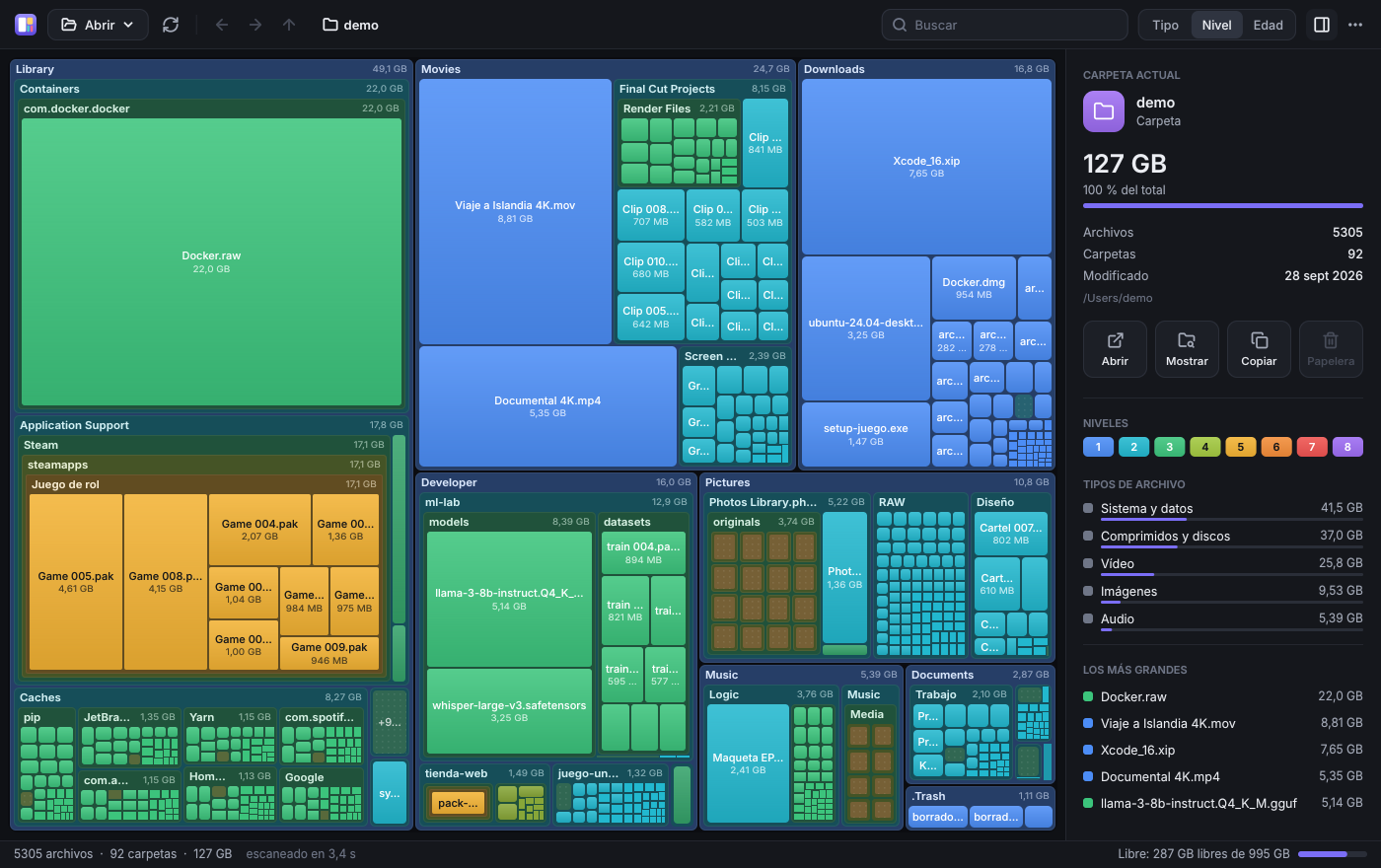Select level 5 yellow swatch

pyautogui.click(x=1240, y=447)
